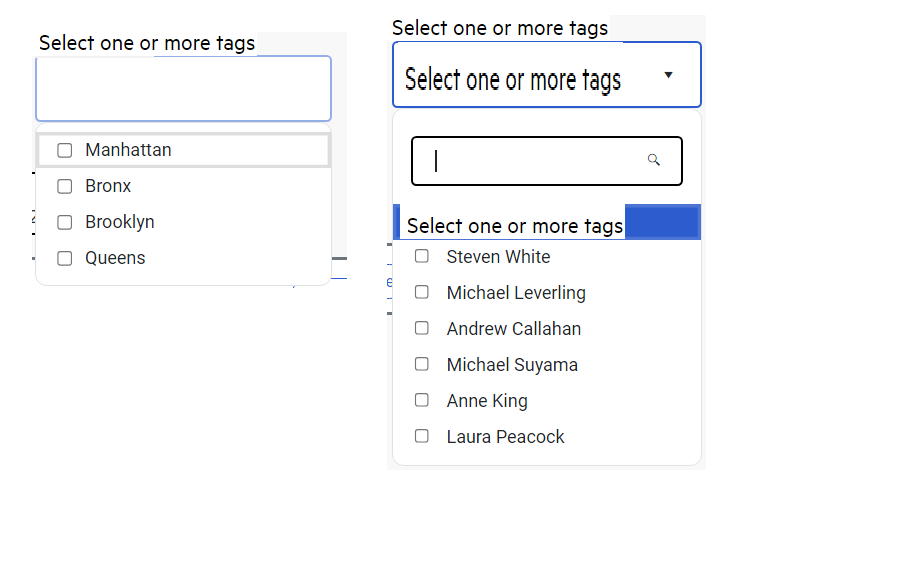The image size is (922, 580).
Task: Choose the Laura Peacock option label
Action: coord(505,437)
